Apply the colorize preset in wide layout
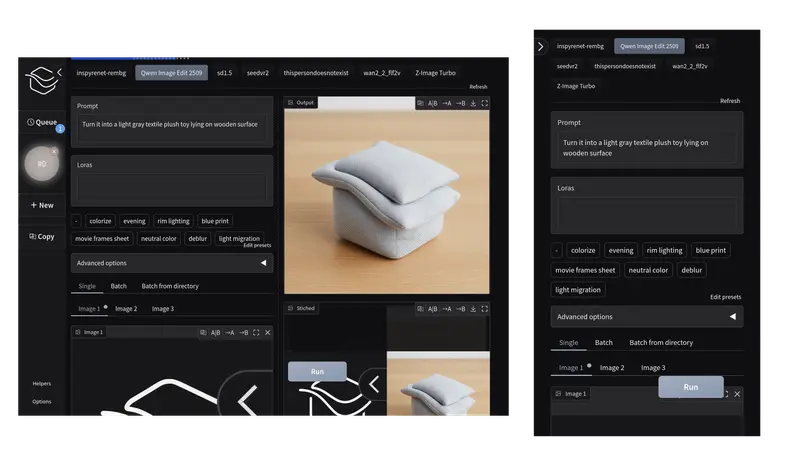The height and width of the screenshot is (460, 800). pos(100,221)
